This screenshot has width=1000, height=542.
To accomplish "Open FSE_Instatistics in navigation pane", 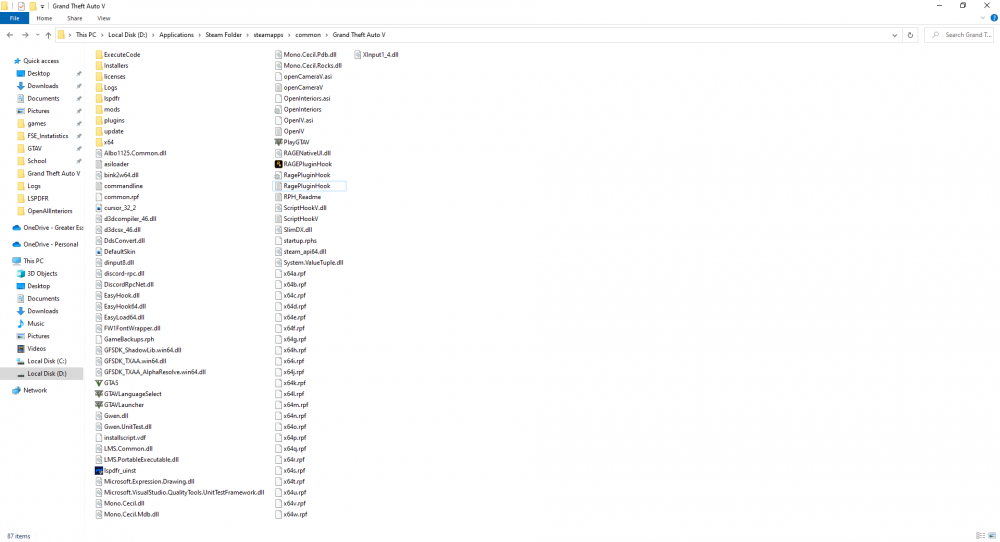I will coord(47,136).
